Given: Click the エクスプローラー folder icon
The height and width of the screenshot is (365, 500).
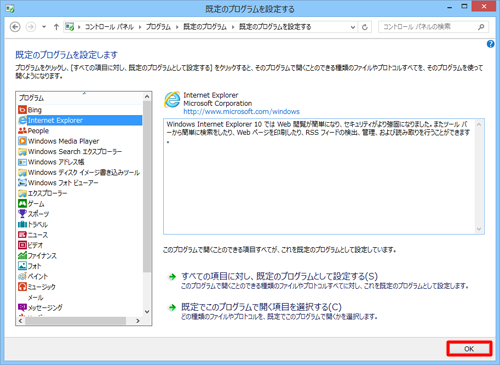Looking at the screenshot, I should [x=22, y=193].
